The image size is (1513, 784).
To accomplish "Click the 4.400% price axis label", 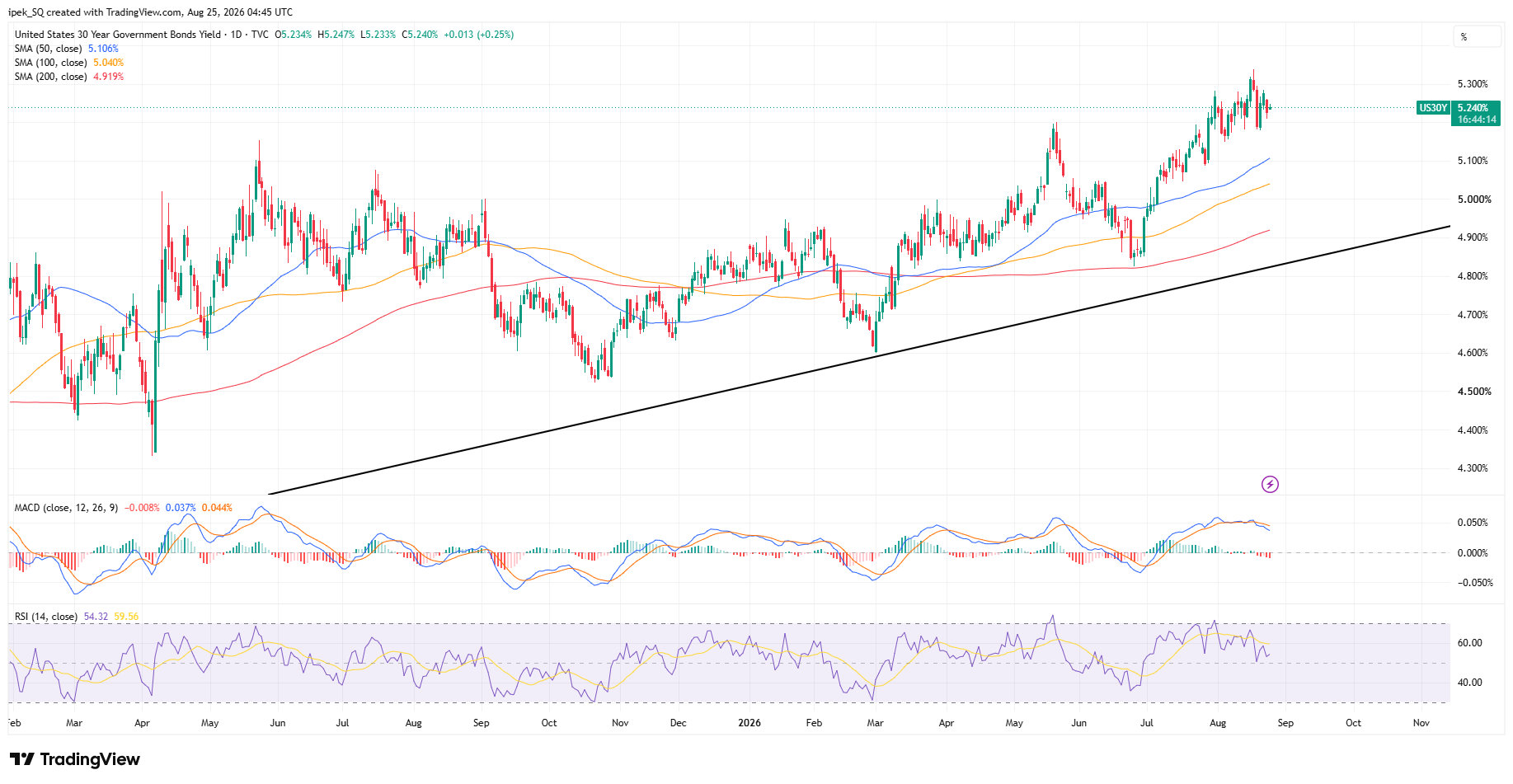I will click(1473, 430).
